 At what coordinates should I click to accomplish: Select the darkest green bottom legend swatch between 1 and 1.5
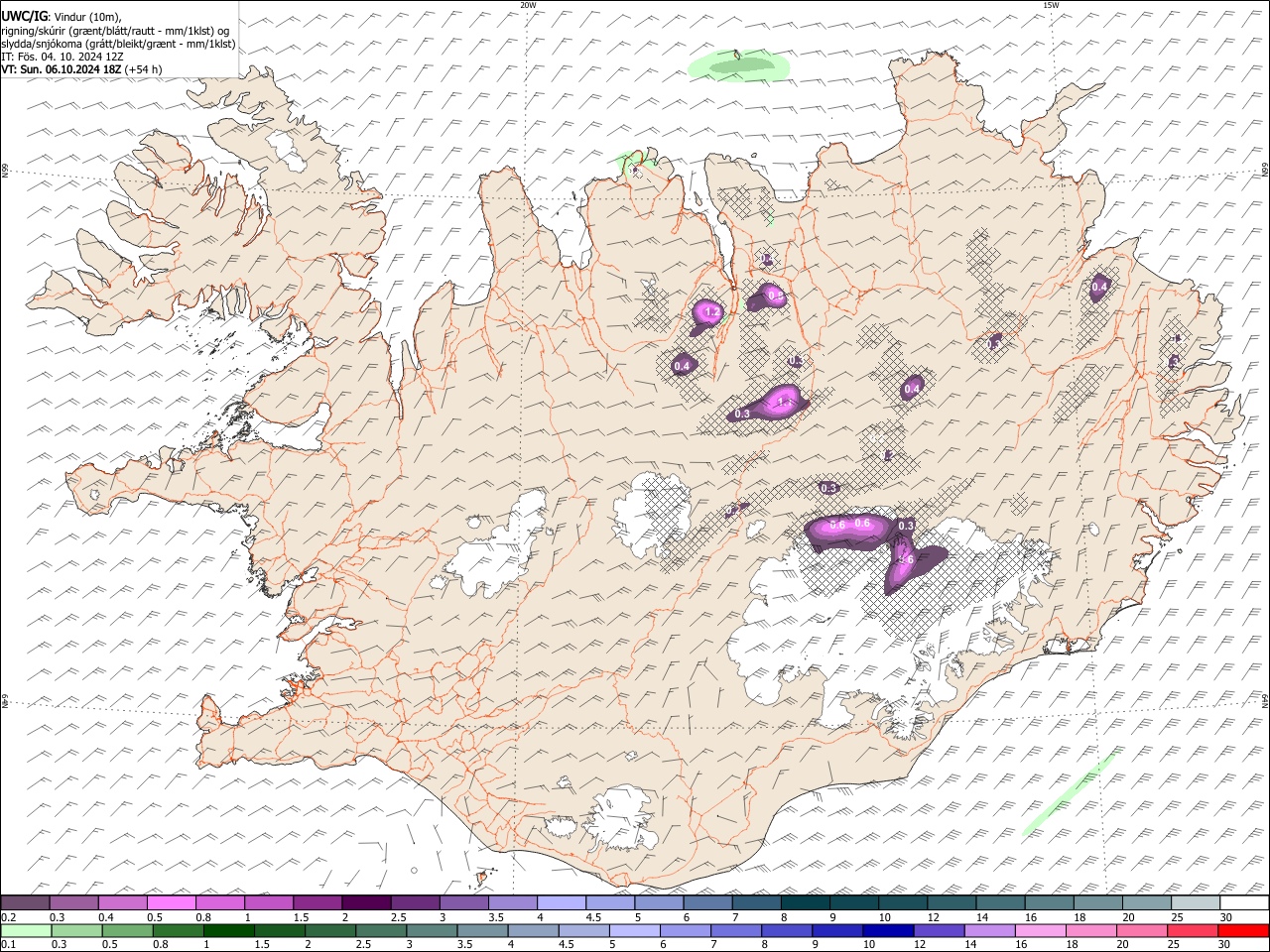click(229, 930)
